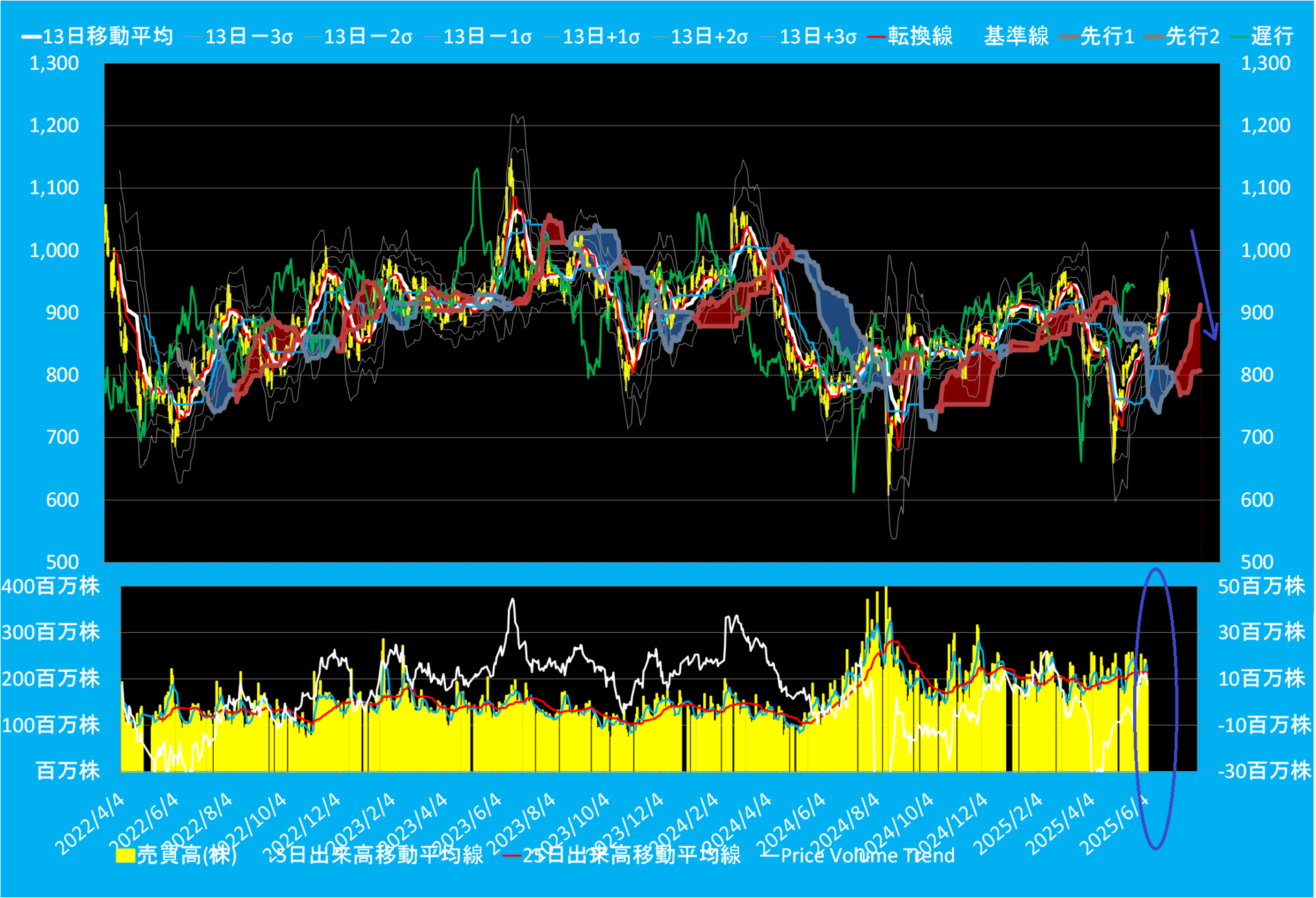This screenshot has height=898, width=1316.
Task: Click the 2024/6/4 date label
Action: click(790, 824)
